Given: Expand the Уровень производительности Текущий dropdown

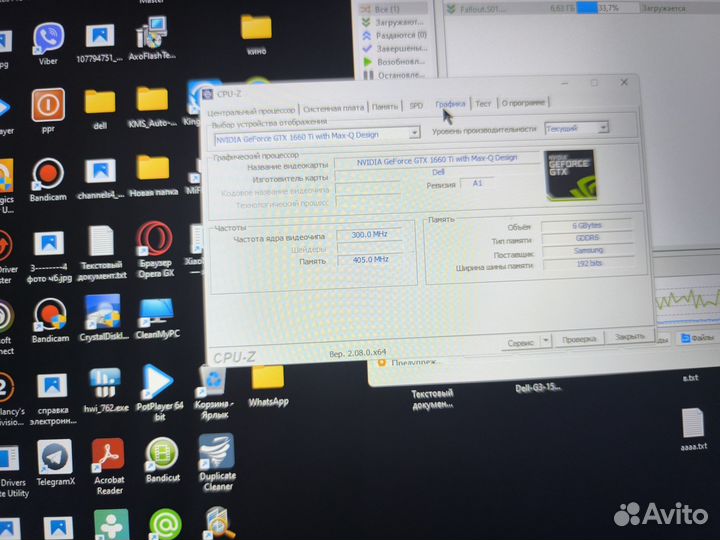Looking at the screenshot, I should click(603, 127).
